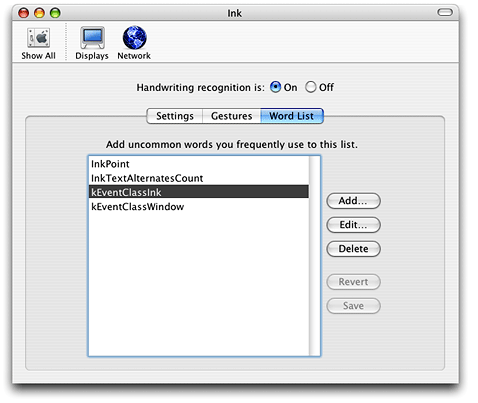Zoom the Ink window with green button
Image resolution: width=478 pixels, height=403 pixels.
pos(55,13)
